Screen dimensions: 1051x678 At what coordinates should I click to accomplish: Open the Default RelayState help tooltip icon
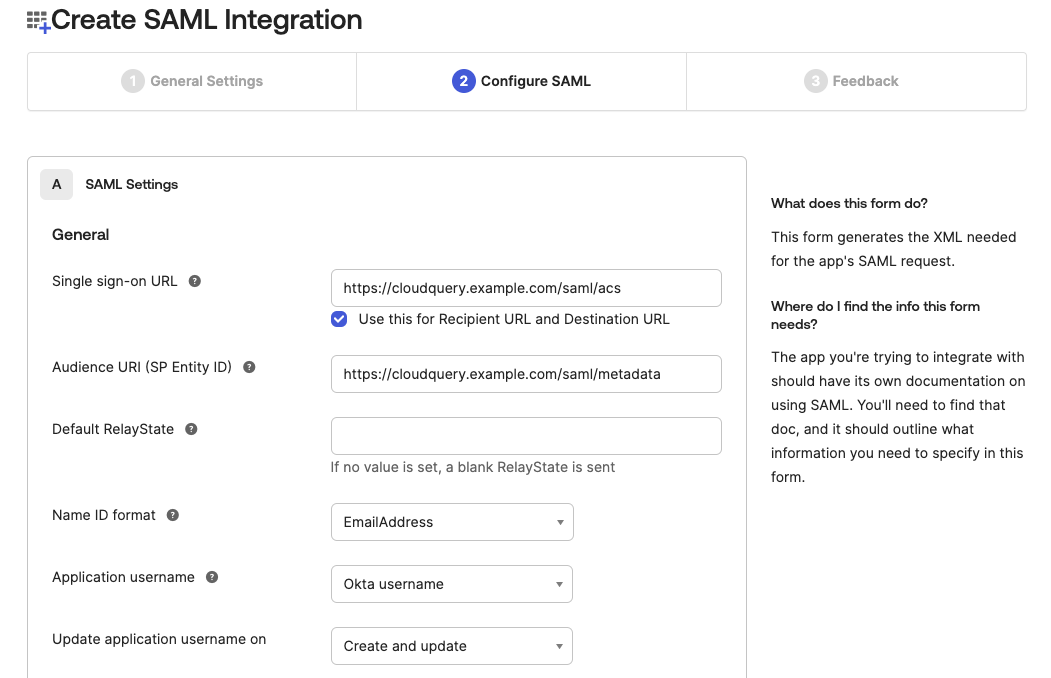pos(191,429)
